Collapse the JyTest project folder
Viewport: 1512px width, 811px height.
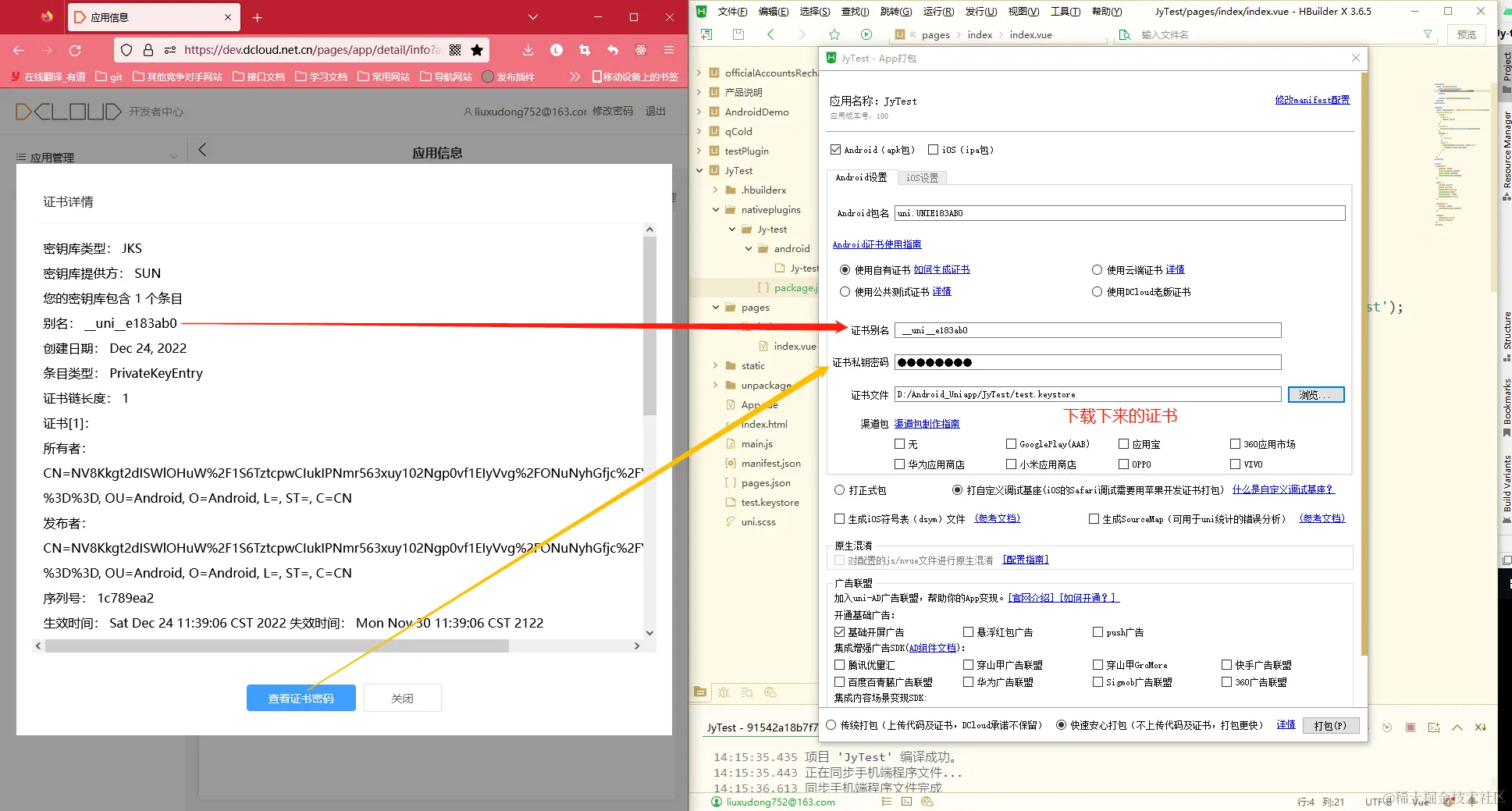[x=699, y=170]
